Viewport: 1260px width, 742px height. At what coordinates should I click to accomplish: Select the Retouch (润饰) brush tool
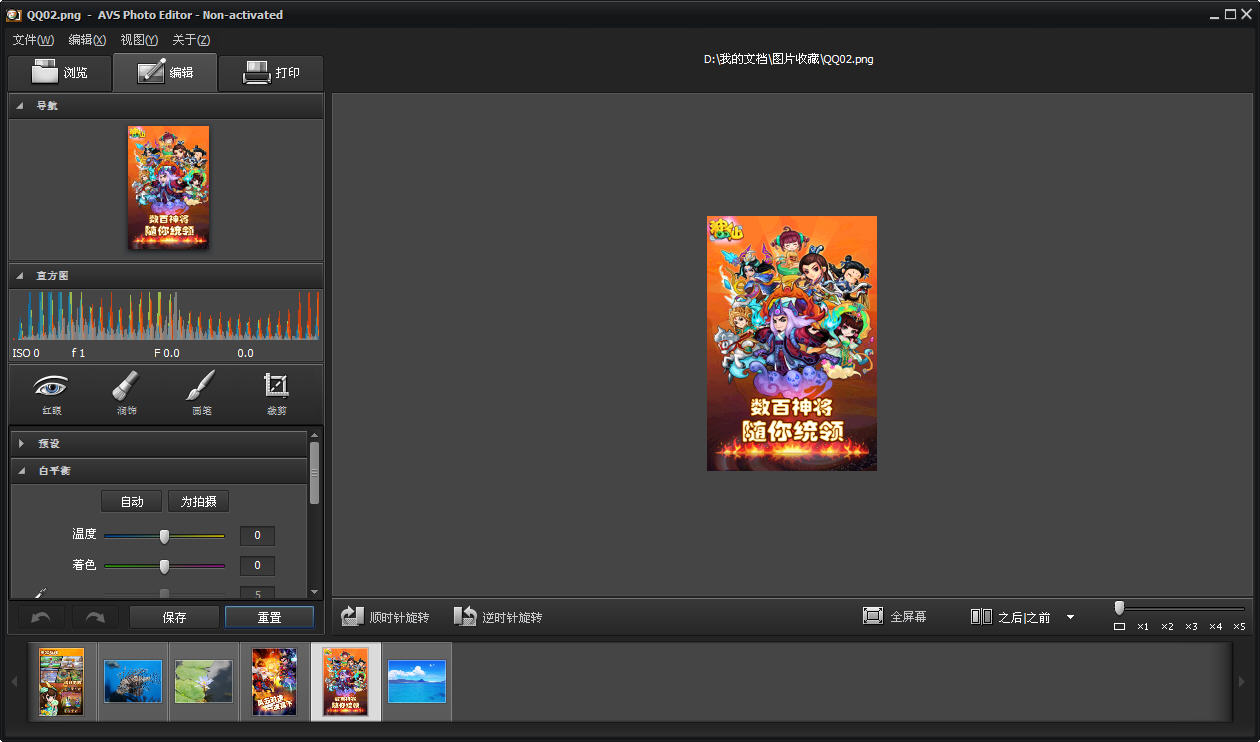pos(126,393)
